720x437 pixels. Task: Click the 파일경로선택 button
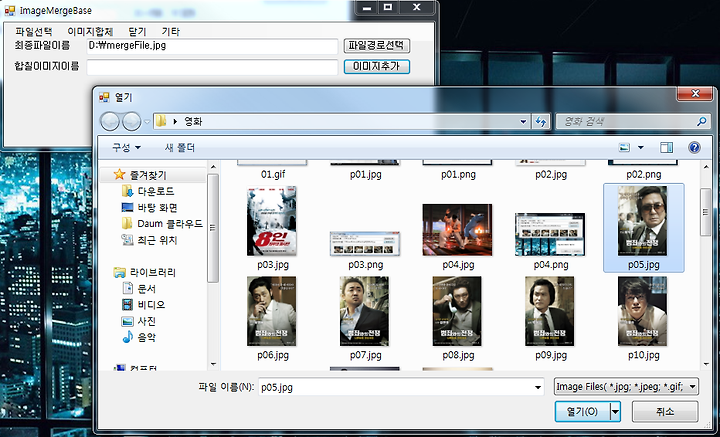point(377,45)
